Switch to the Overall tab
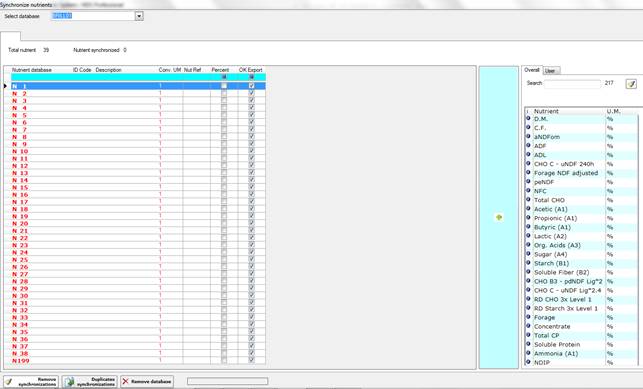643x389 pixels. tap(532, 70)
